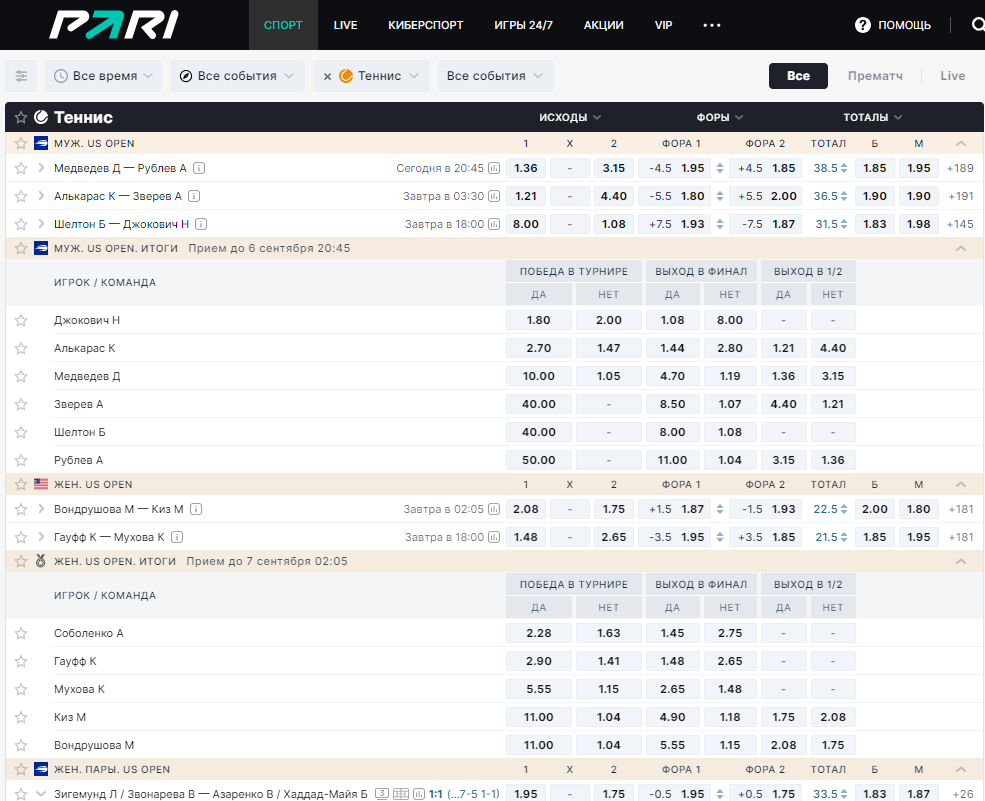Star the Джокович Н outright row
Screen dimensions: 985x801
pyautogui.click(x=21, y=320)
